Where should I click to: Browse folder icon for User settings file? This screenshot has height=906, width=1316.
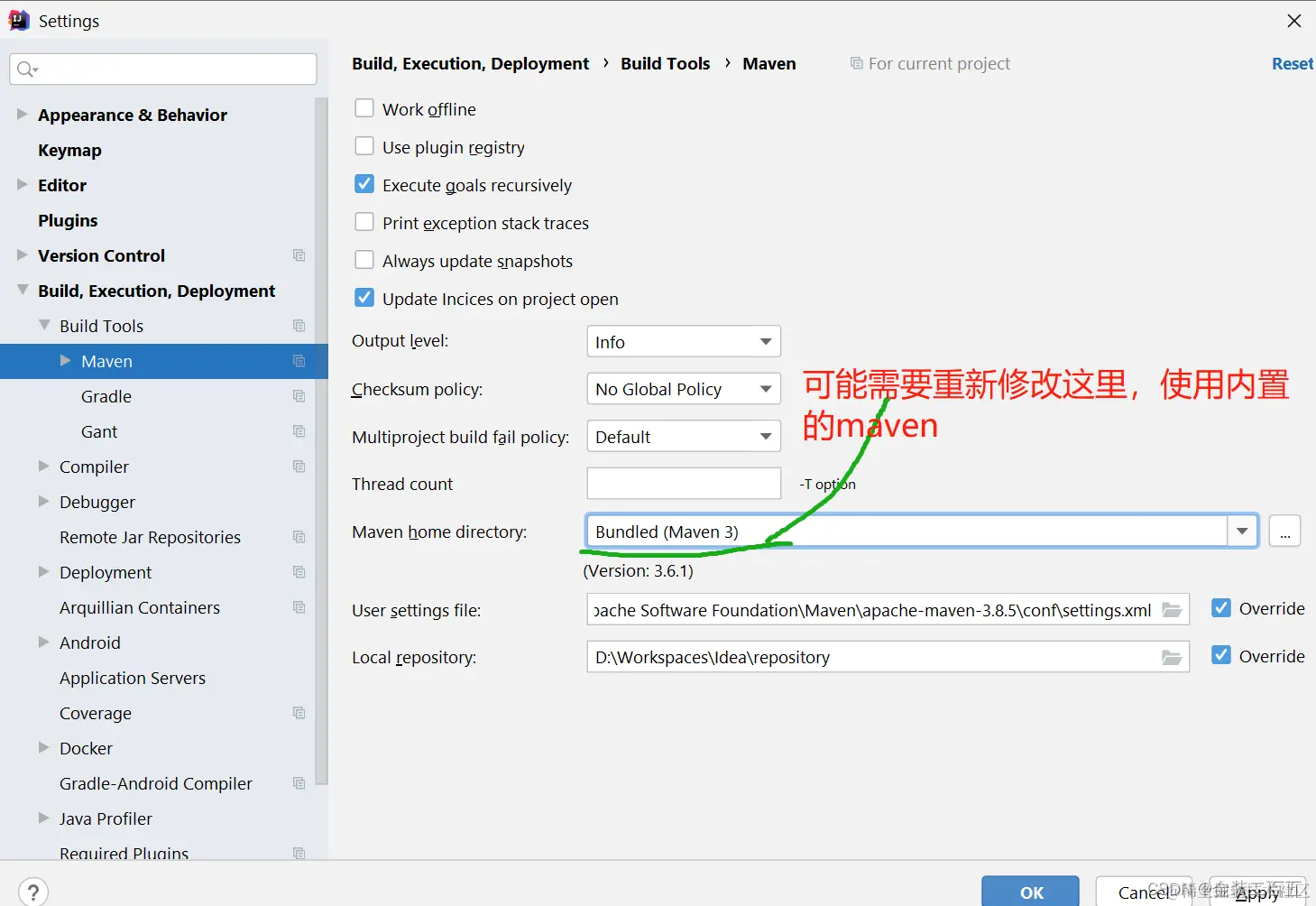click(x=1172, y=610)
